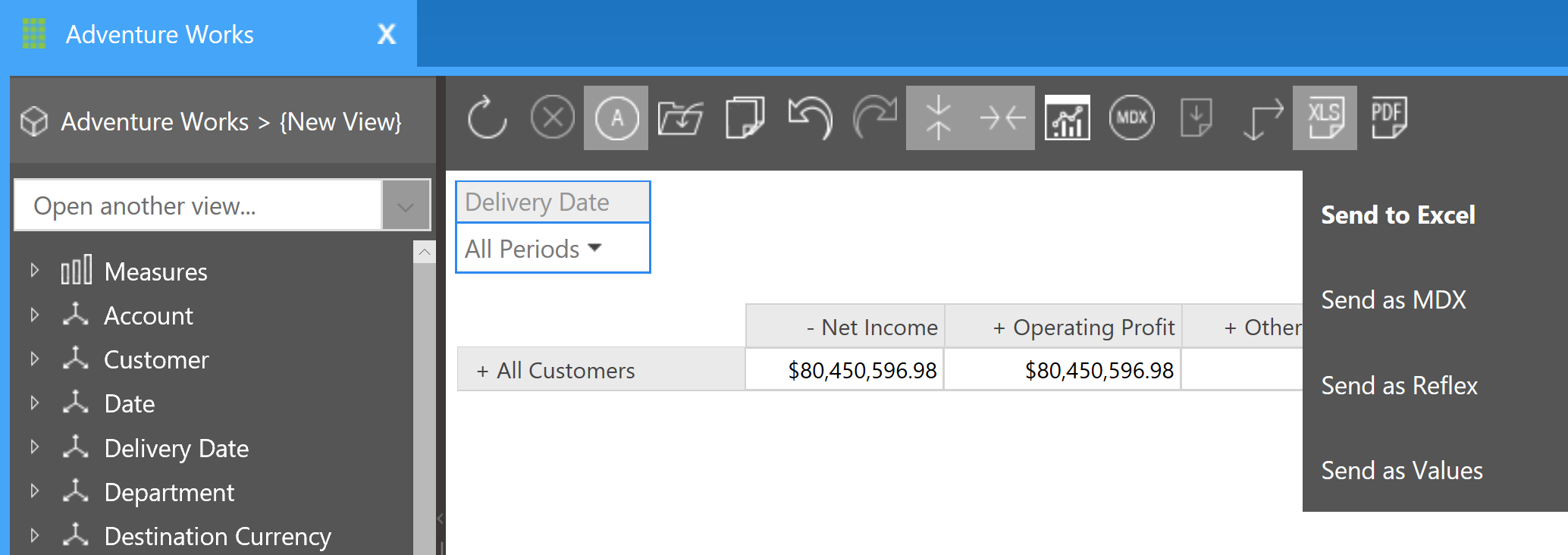Choose Send as MDX menu item

coord(1394,300)
